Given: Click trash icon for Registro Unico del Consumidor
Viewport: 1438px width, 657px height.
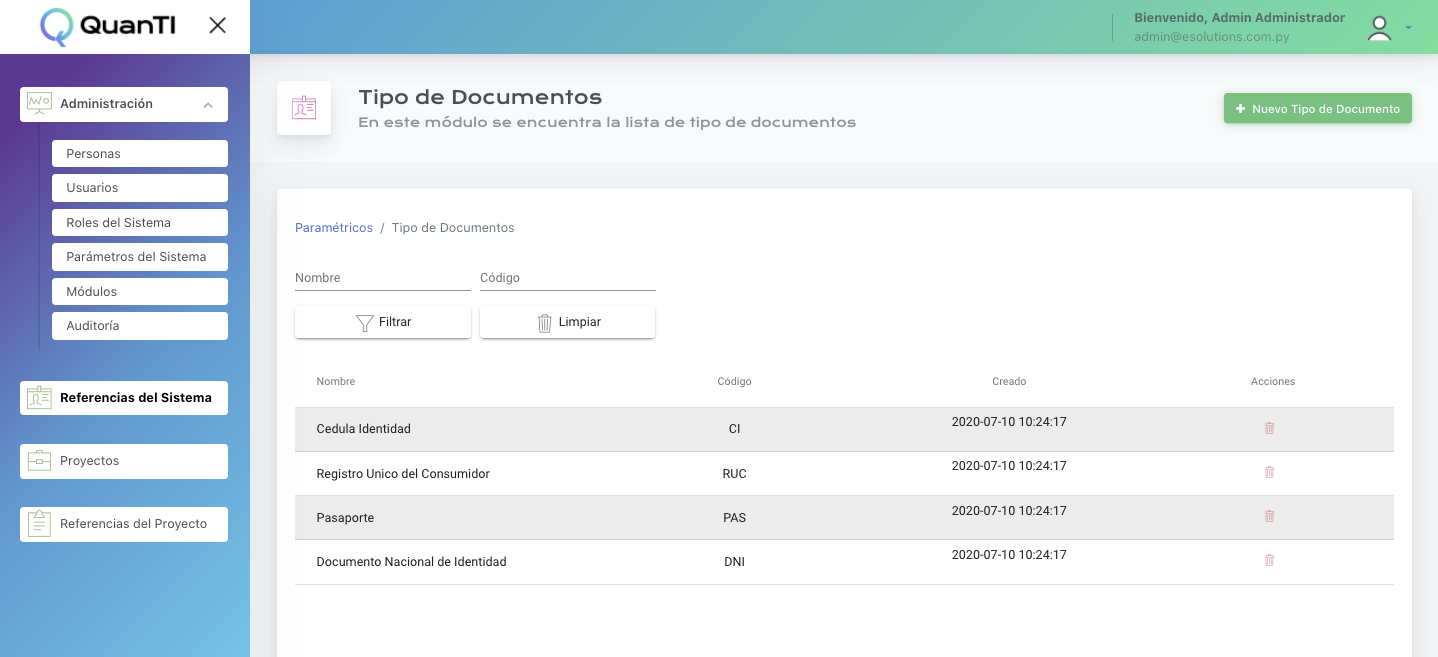Looking at the screenshot, I should 1269,472.
